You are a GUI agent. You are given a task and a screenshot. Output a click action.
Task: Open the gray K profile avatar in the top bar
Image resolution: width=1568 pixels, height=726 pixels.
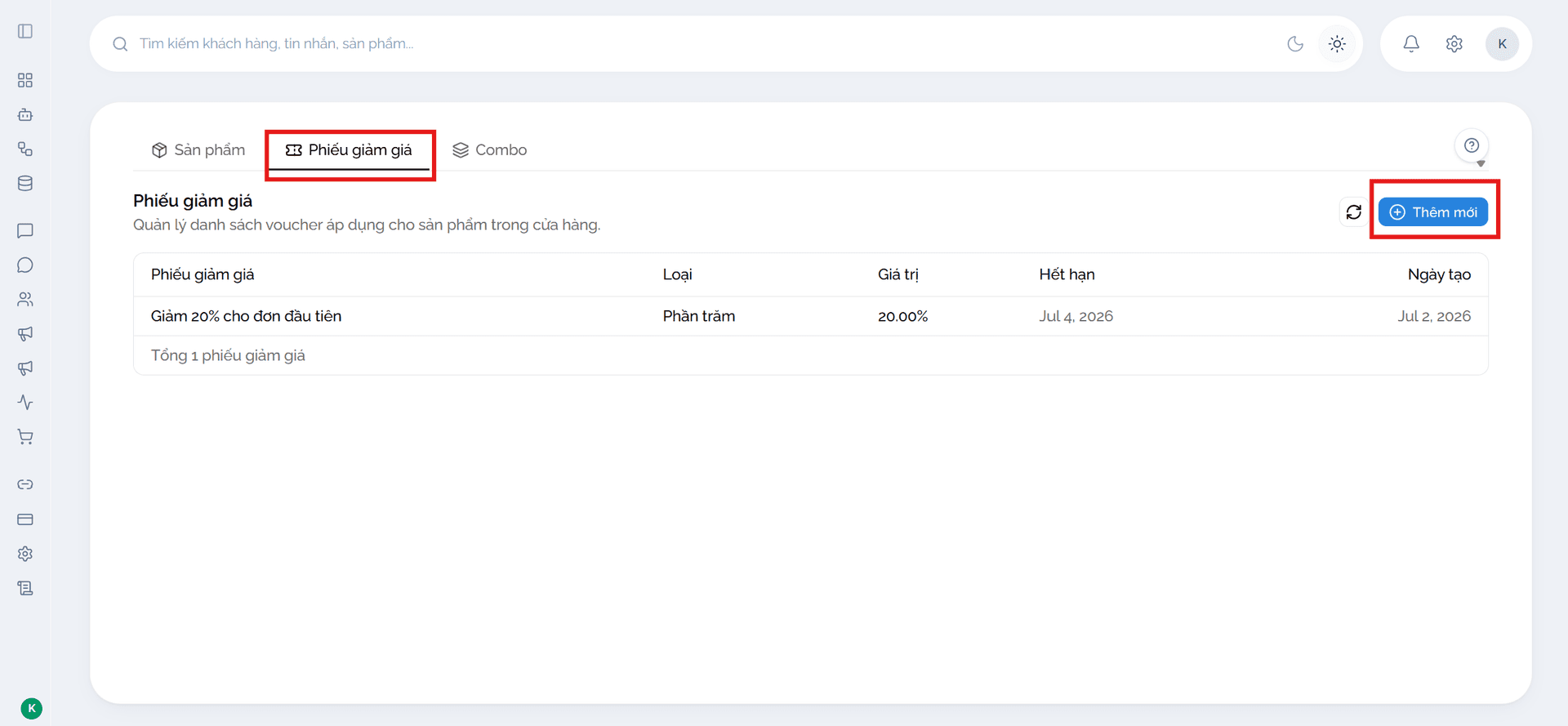1502,43
